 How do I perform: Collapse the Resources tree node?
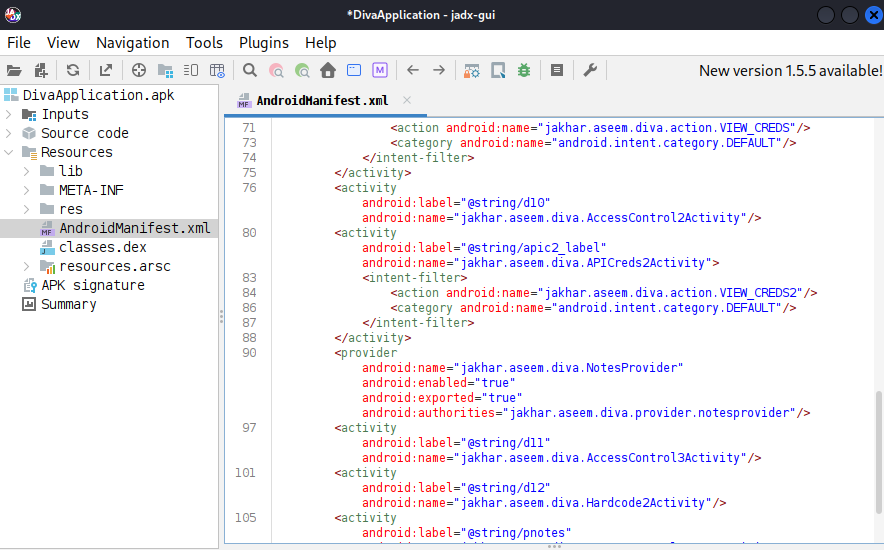(8, 152)
